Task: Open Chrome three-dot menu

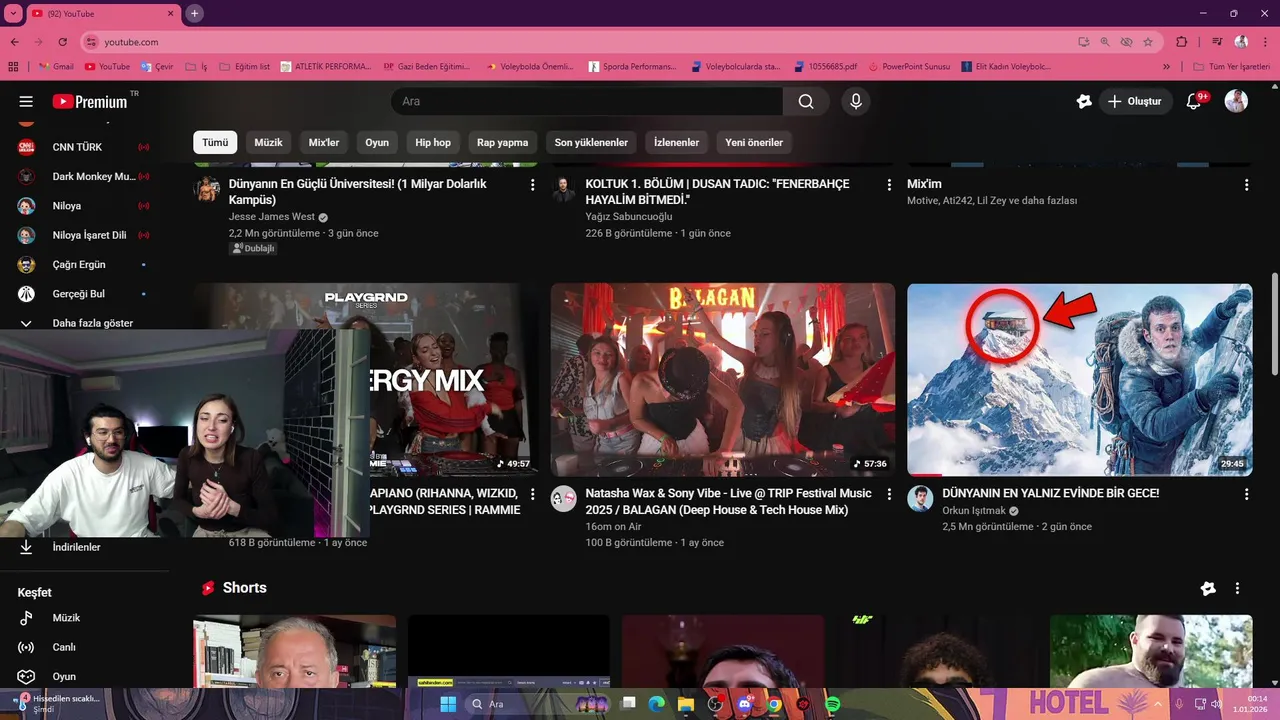Action: (x=1265, y=42)
